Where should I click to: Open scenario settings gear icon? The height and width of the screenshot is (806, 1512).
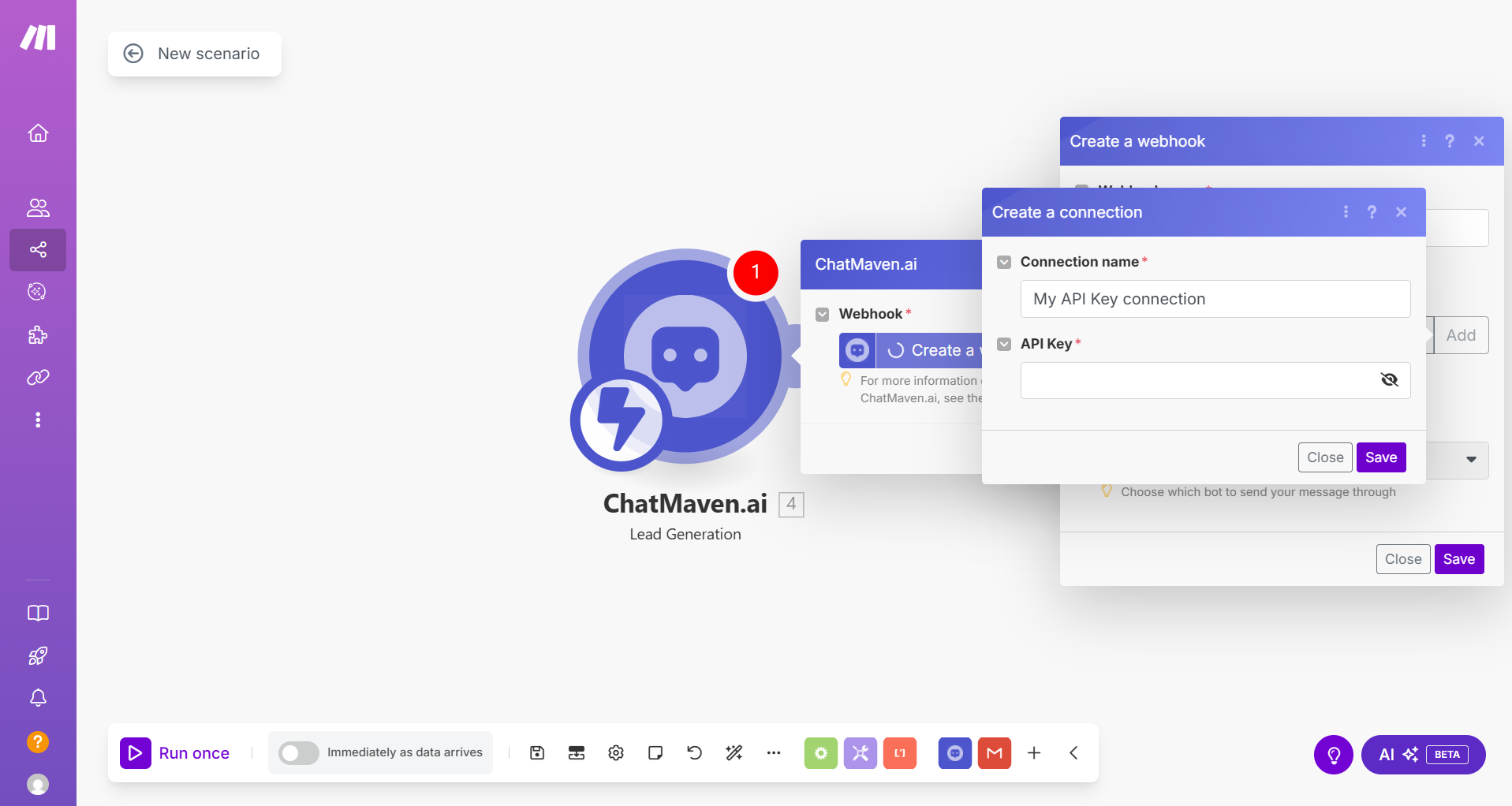[x=616, y=753]
